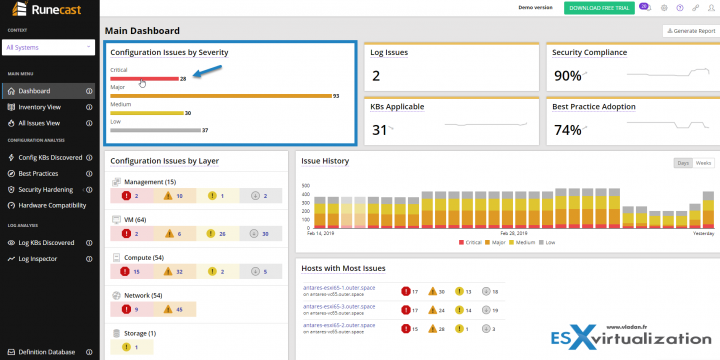Click the red Critical severity bar

[x=144, y=79]
